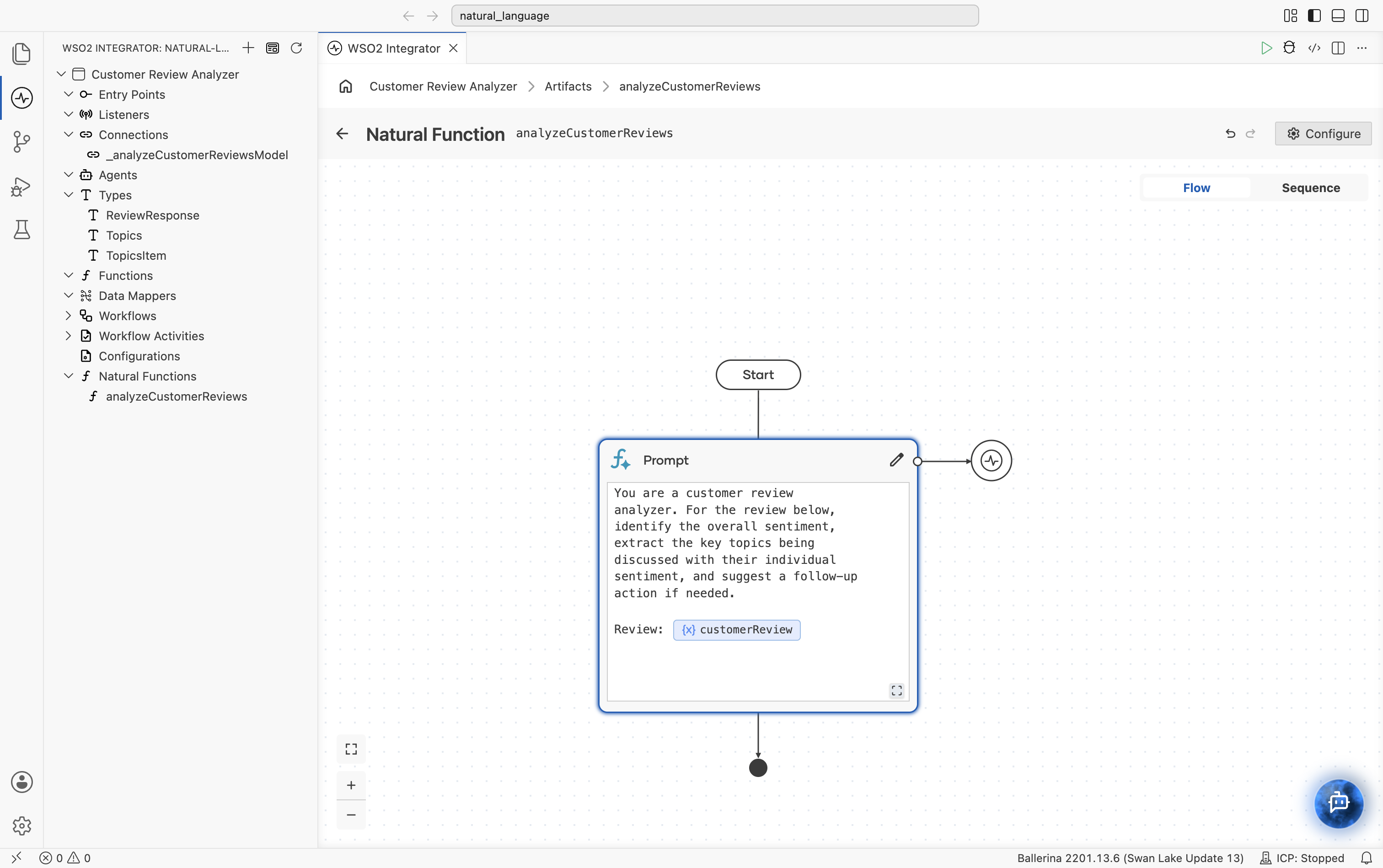Viewport: 1383px width, 868px height.
Task: Run the integration with the play icon
Action: tap(1266, 48)
